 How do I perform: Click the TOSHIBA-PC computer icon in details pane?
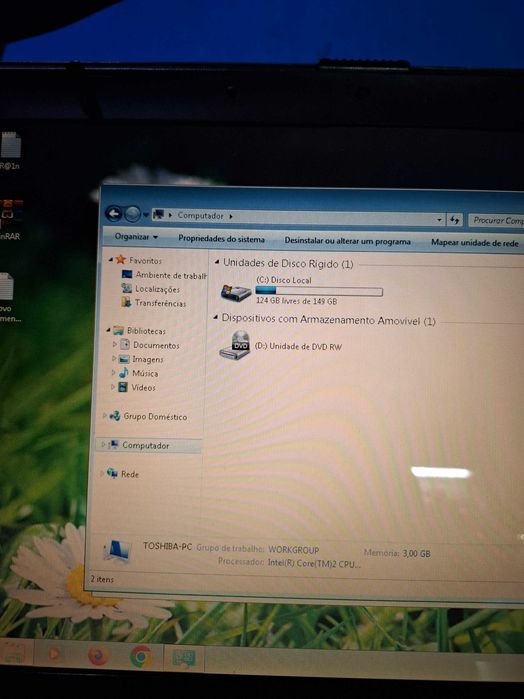pyautogui.click(x=116, y=550)
